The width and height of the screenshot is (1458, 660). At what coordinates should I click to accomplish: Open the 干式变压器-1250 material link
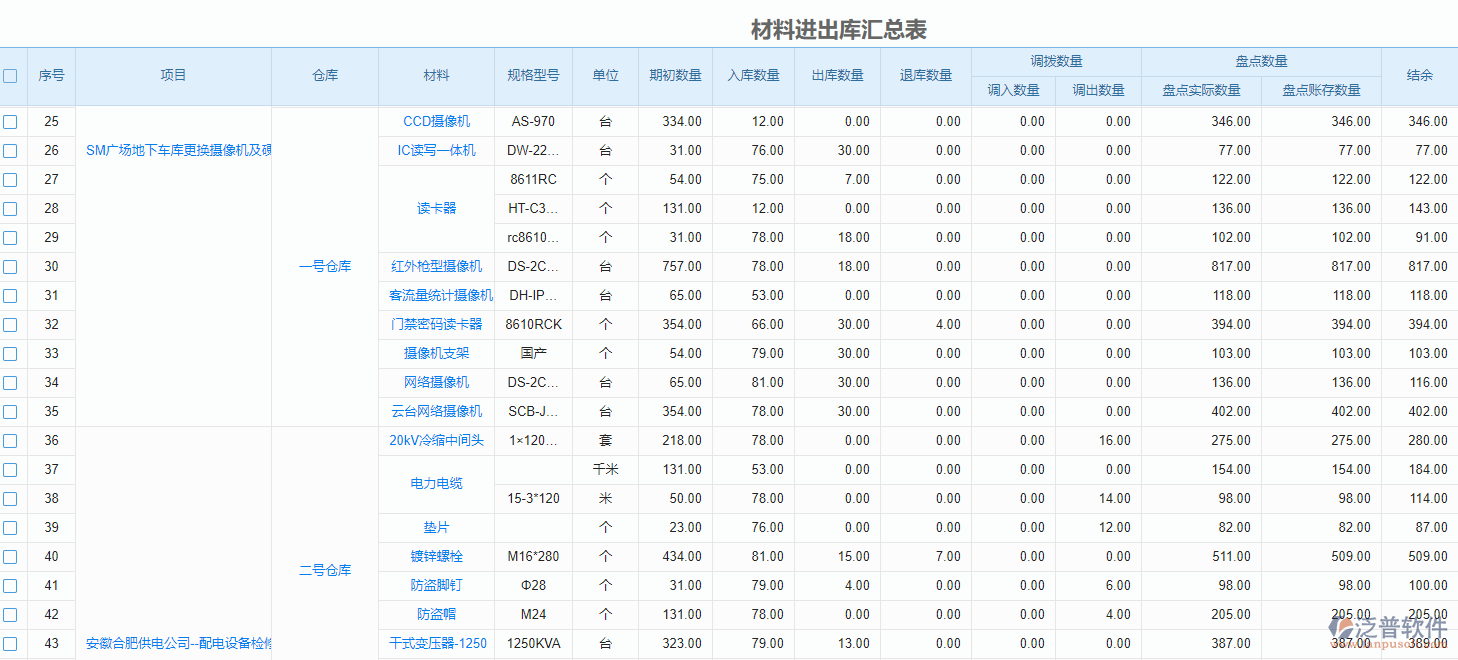436,644
